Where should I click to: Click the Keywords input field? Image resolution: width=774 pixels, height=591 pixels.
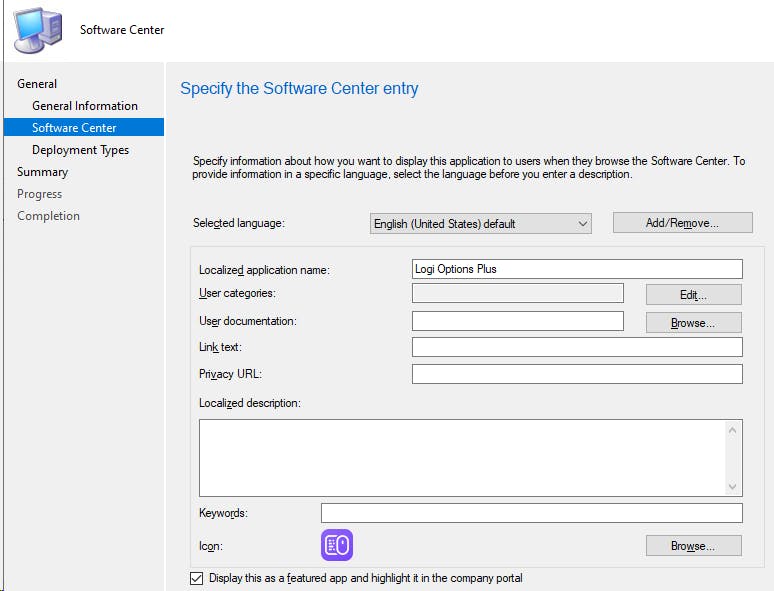(531, 513)
